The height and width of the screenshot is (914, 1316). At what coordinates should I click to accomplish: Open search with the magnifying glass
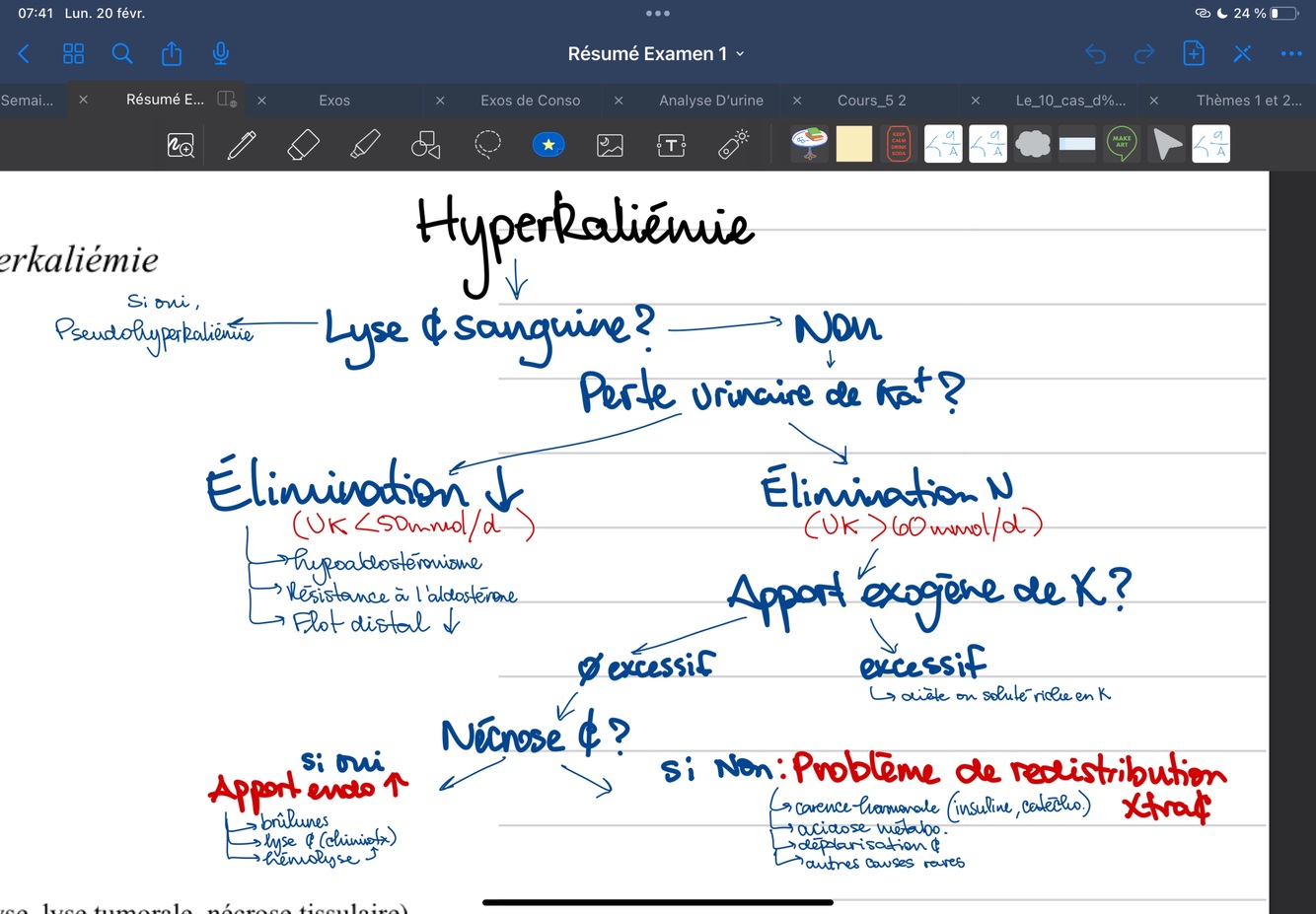[x=122, y=53]
